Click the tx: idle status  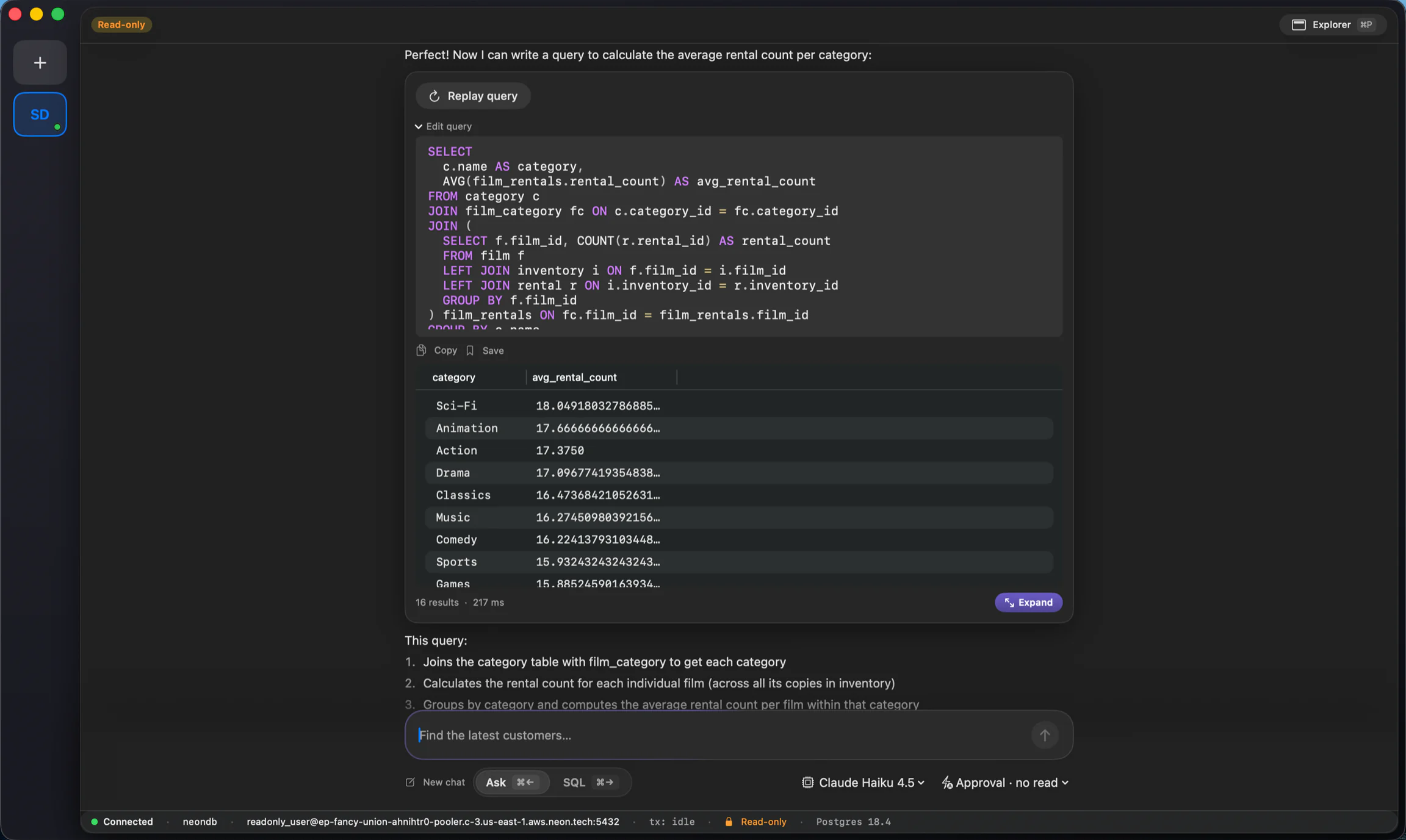(671, 822)
